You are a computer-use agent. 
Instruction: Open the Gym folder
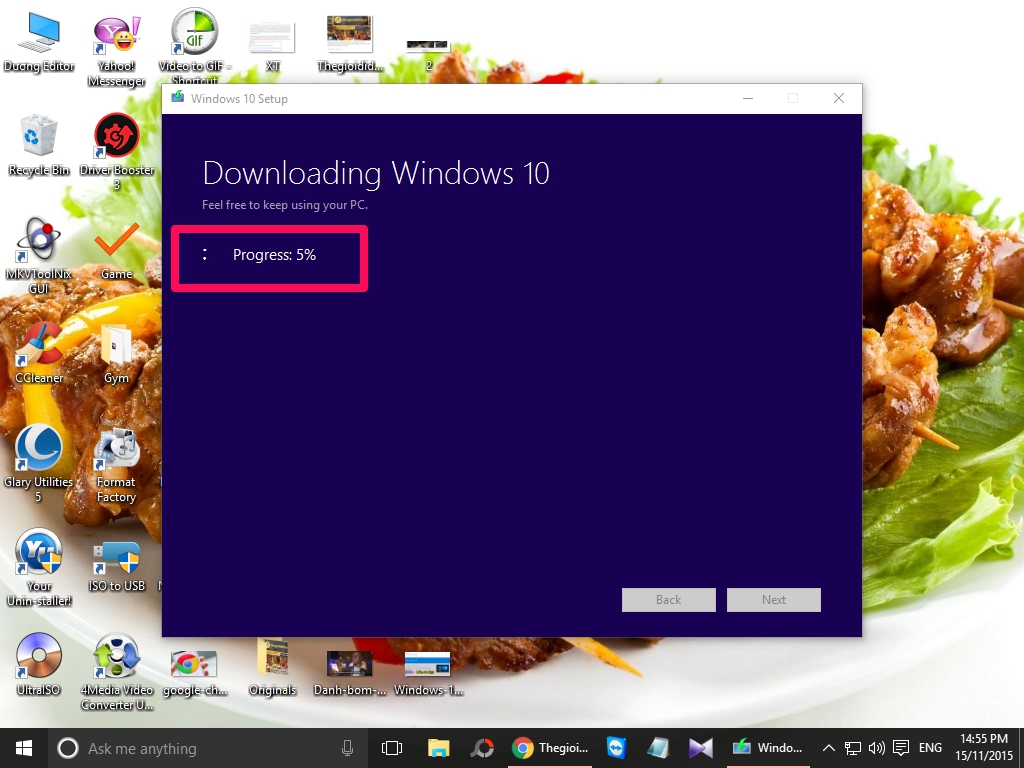tap(116, 353)
